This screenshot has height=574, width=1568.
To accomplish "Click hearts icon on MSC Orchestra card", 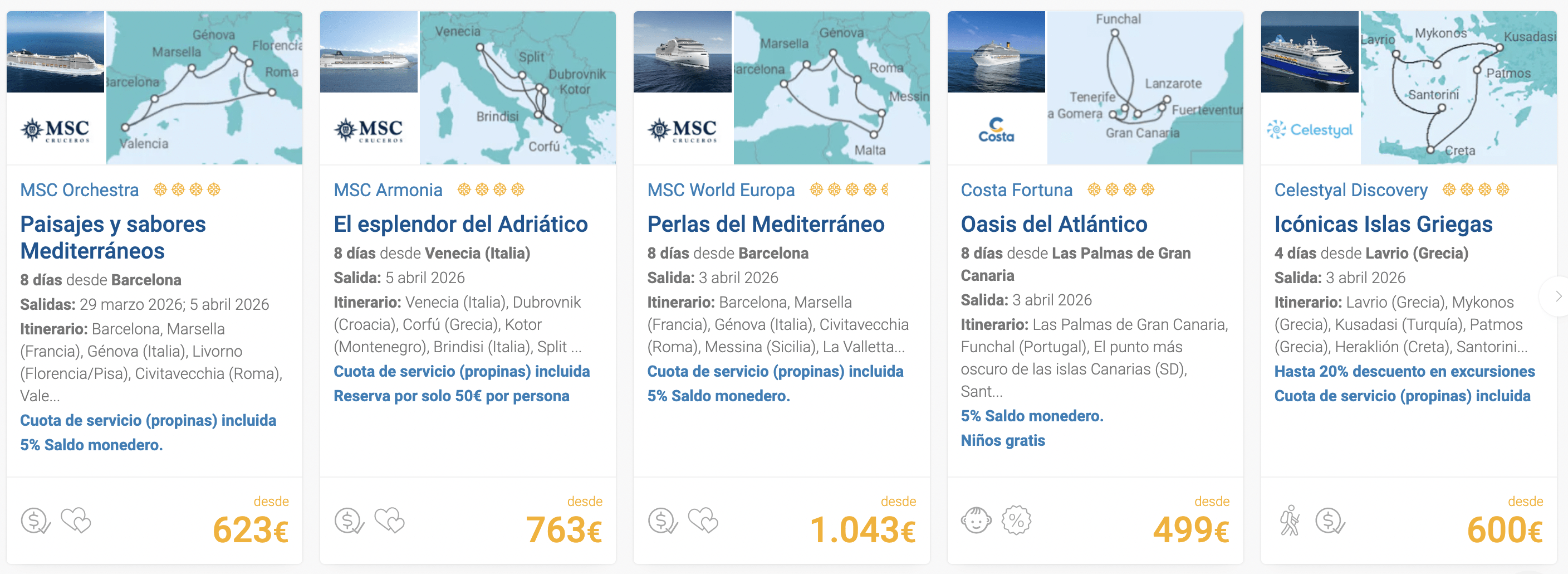I will coord(76,521).
